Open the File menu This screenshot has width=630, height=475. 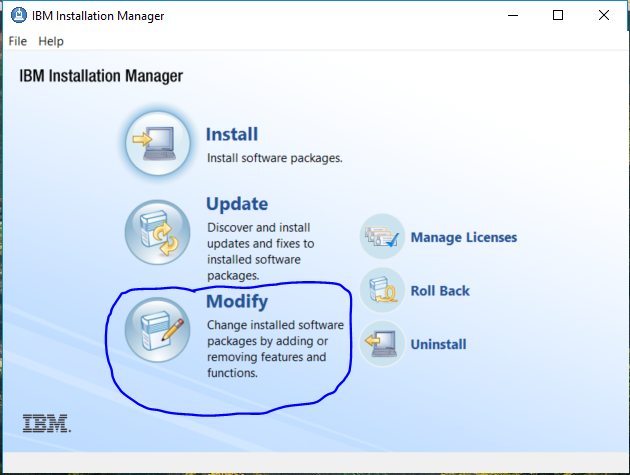[18, 41]
